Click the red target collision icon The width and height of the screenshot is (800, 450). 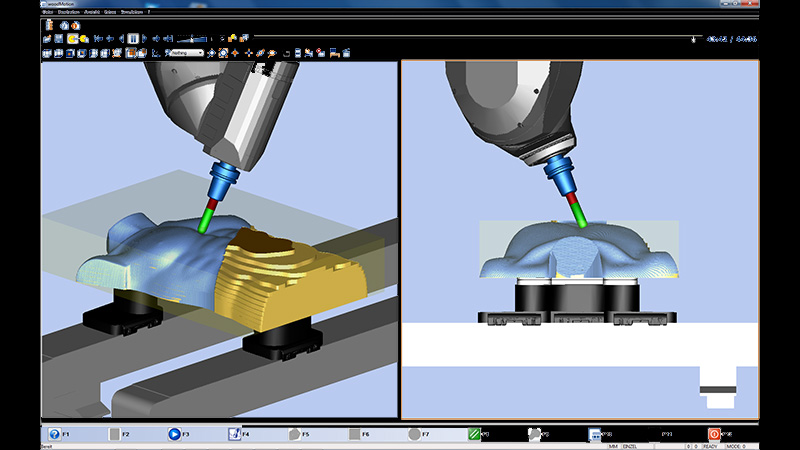click(x=320, y=53)
